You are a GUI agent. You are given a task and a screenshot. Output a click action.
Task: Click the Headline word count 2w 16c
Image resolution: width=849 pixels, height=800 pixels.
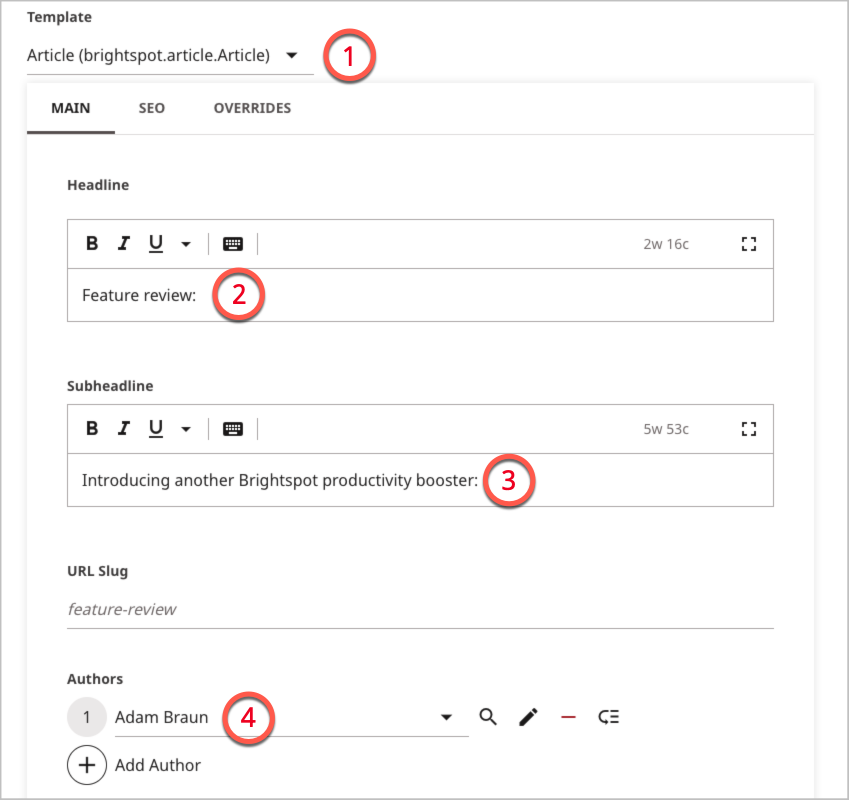pyautogui.click(x=666, y=244)
